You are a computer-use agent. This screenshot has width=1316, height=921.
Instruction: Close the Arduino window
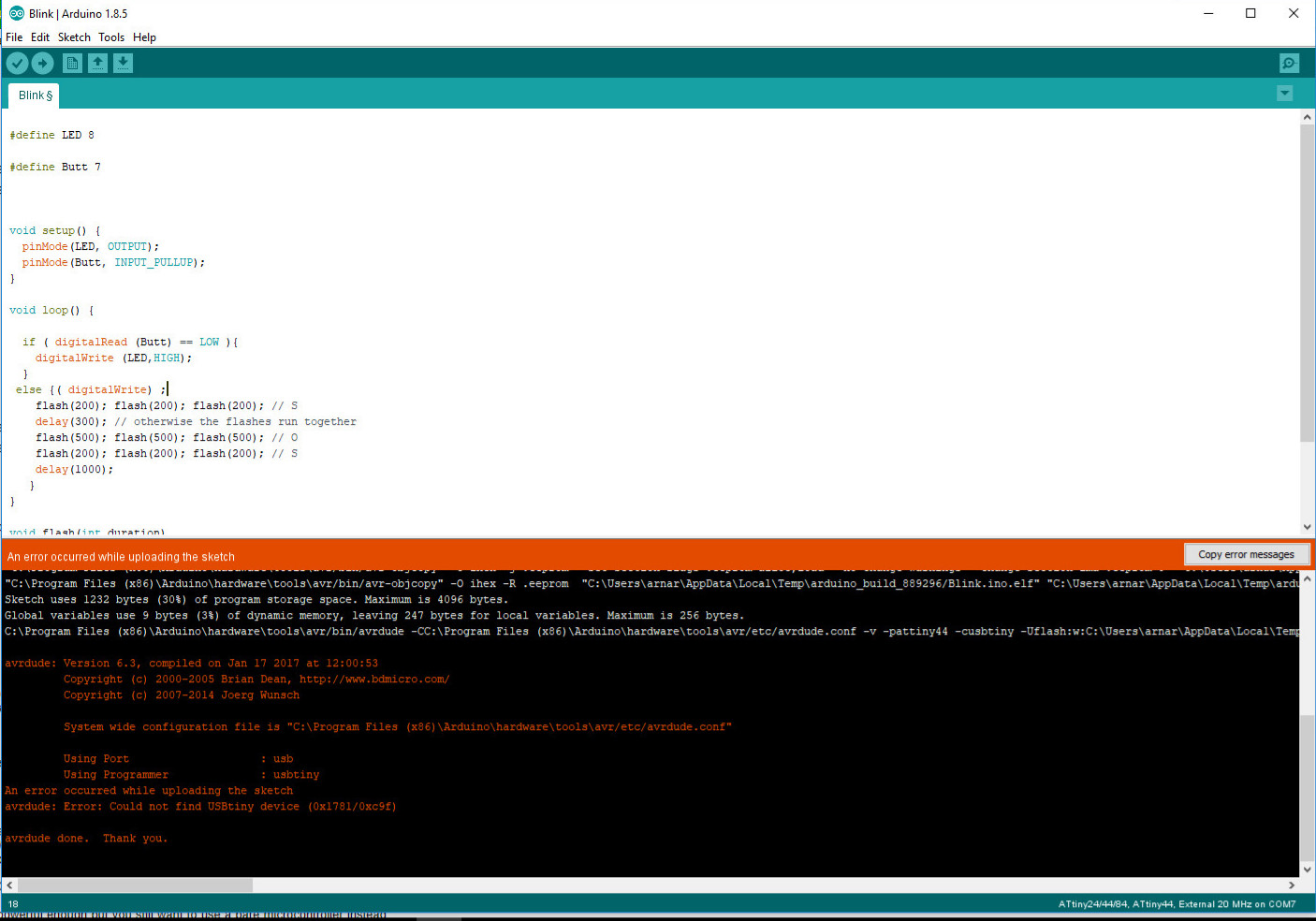tap(1294, 13)
